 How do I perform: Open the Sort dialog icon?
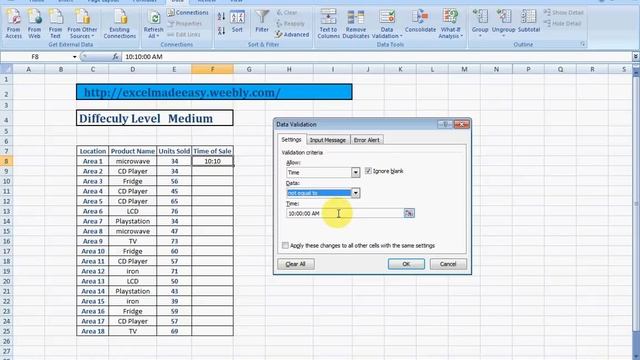pos(237,22)
